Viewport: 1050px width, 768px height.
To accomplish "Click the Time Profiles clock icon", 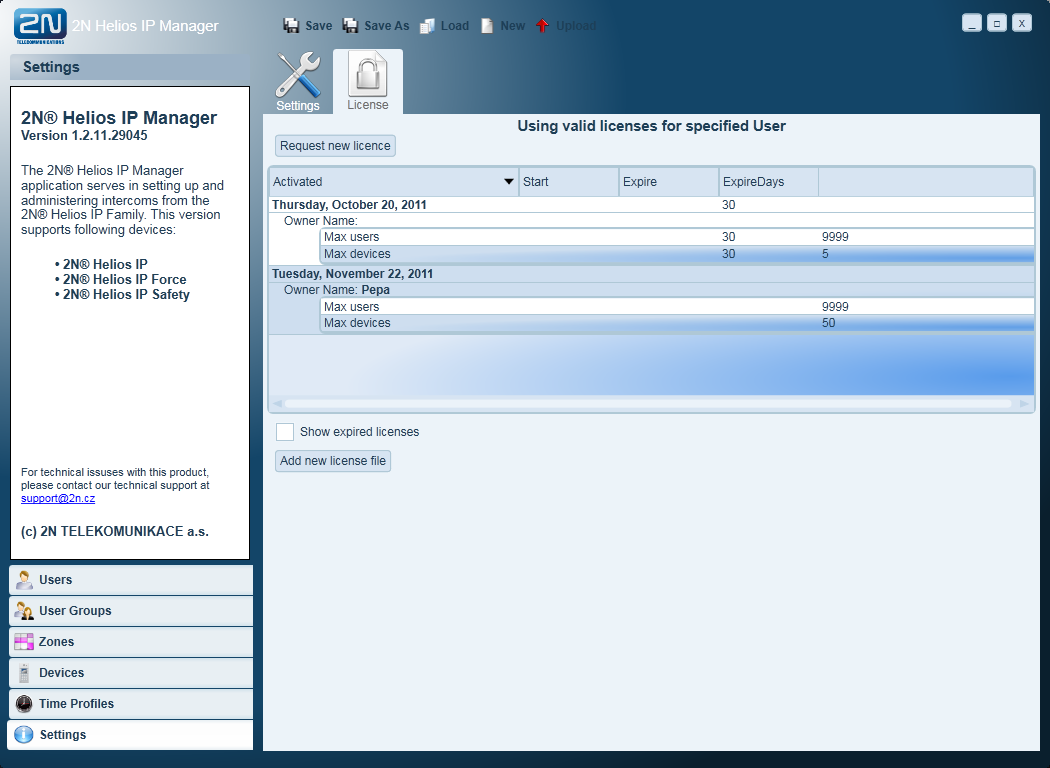I will pos(24,704).
